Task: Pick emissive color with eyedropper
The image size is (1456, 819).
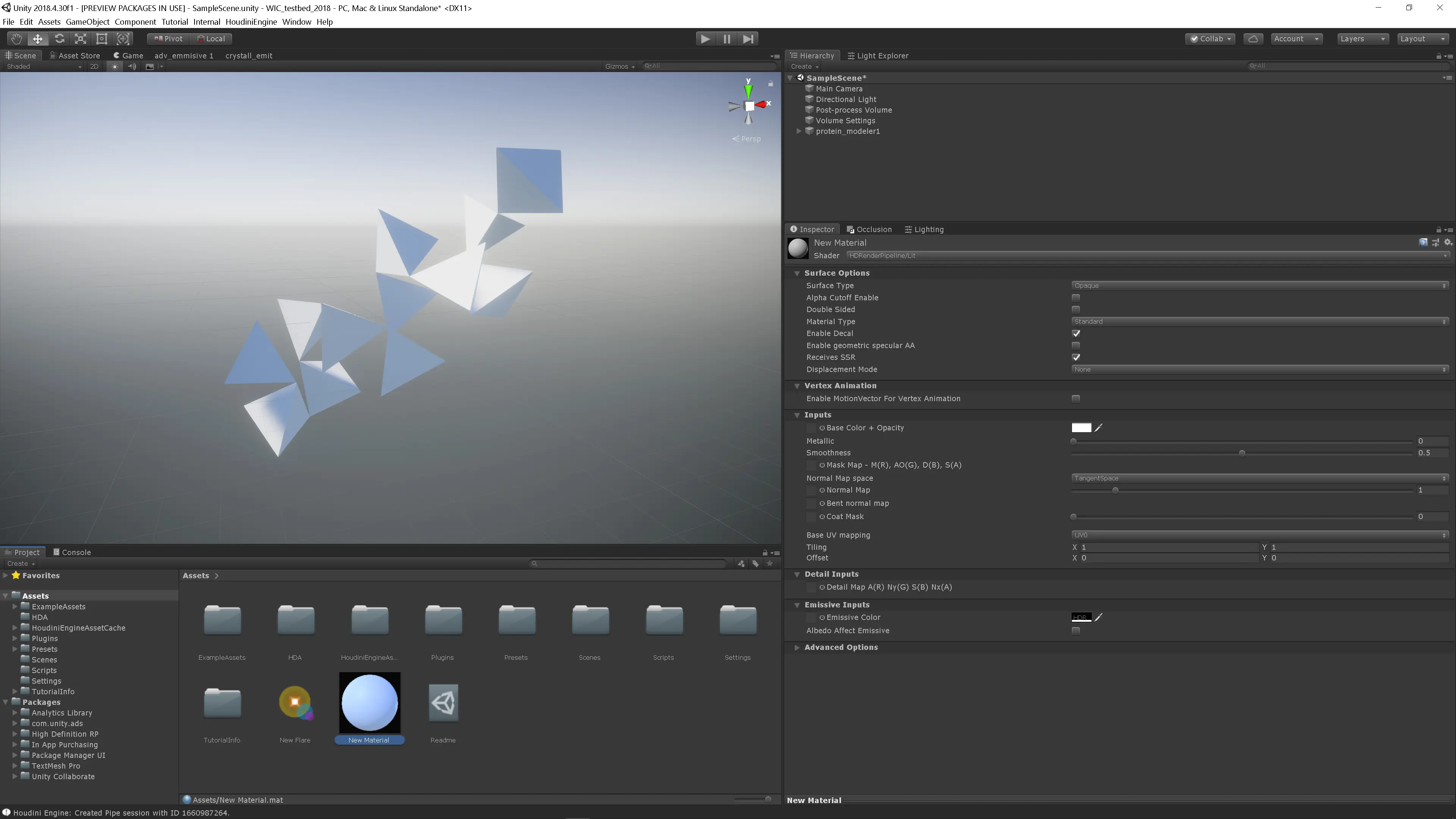Action: pos(1098,617)
